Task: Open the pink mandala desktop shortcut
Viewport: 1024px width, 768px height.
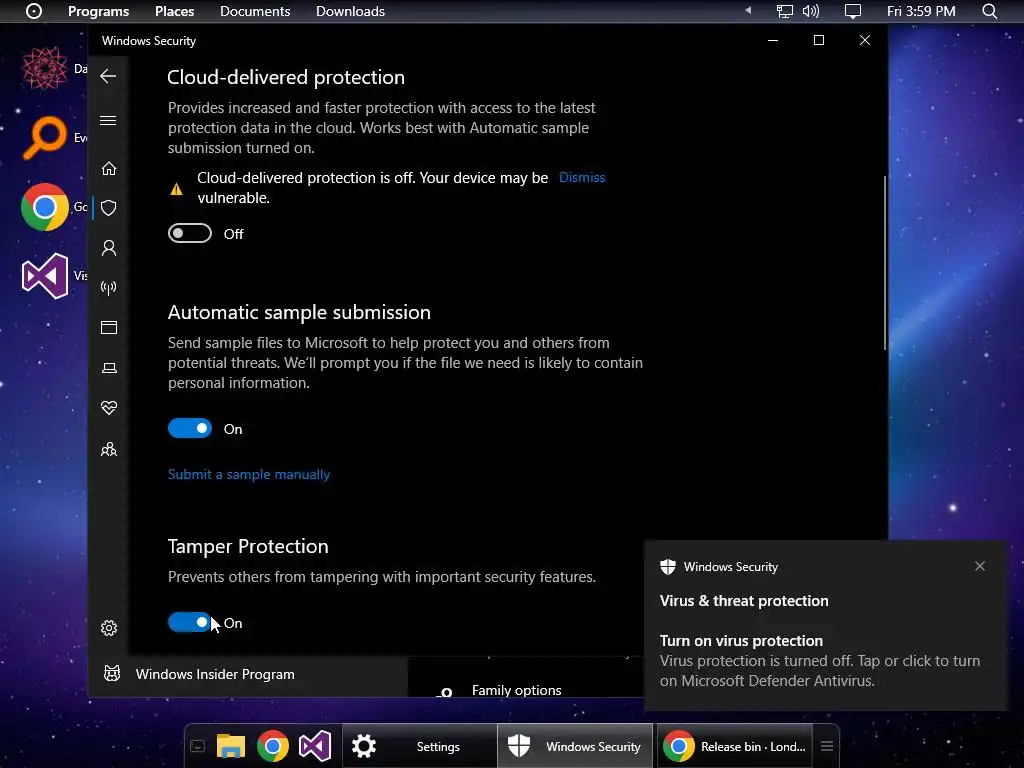Action: pos(45,68)
